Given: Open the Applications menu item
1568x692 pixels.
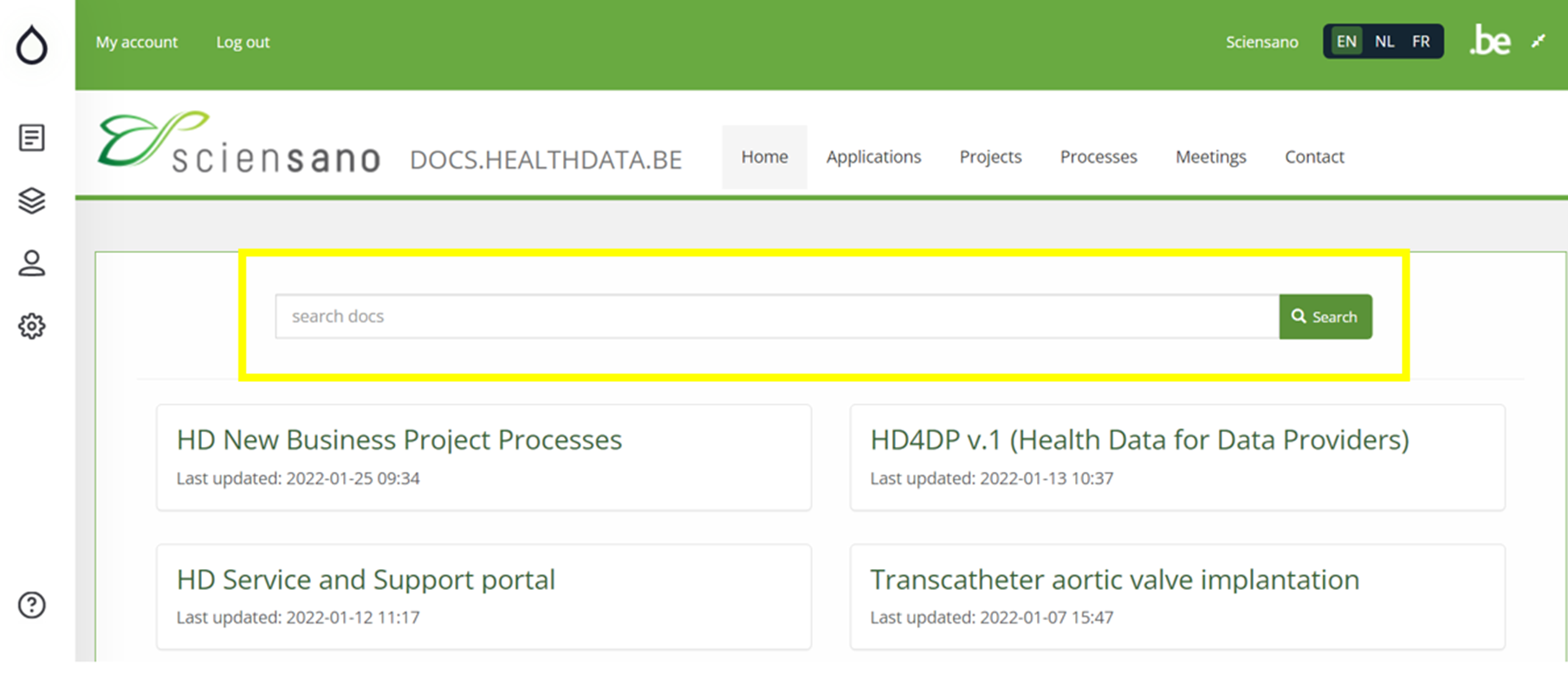Looking at the screenshot, I should [x=873, y=157].
